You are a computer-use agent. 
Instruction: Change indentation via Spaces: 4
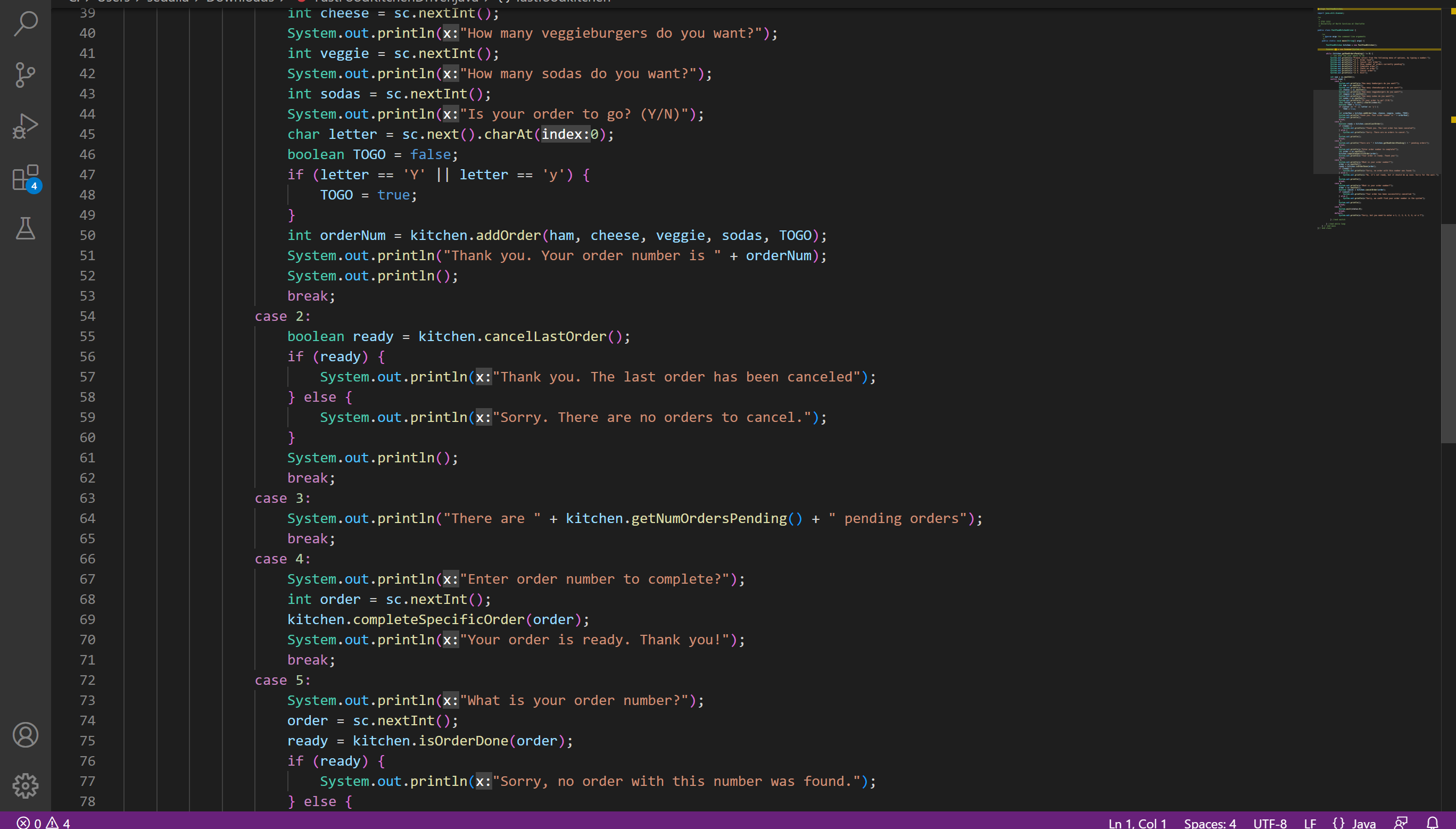click(x=1210, y=823)
